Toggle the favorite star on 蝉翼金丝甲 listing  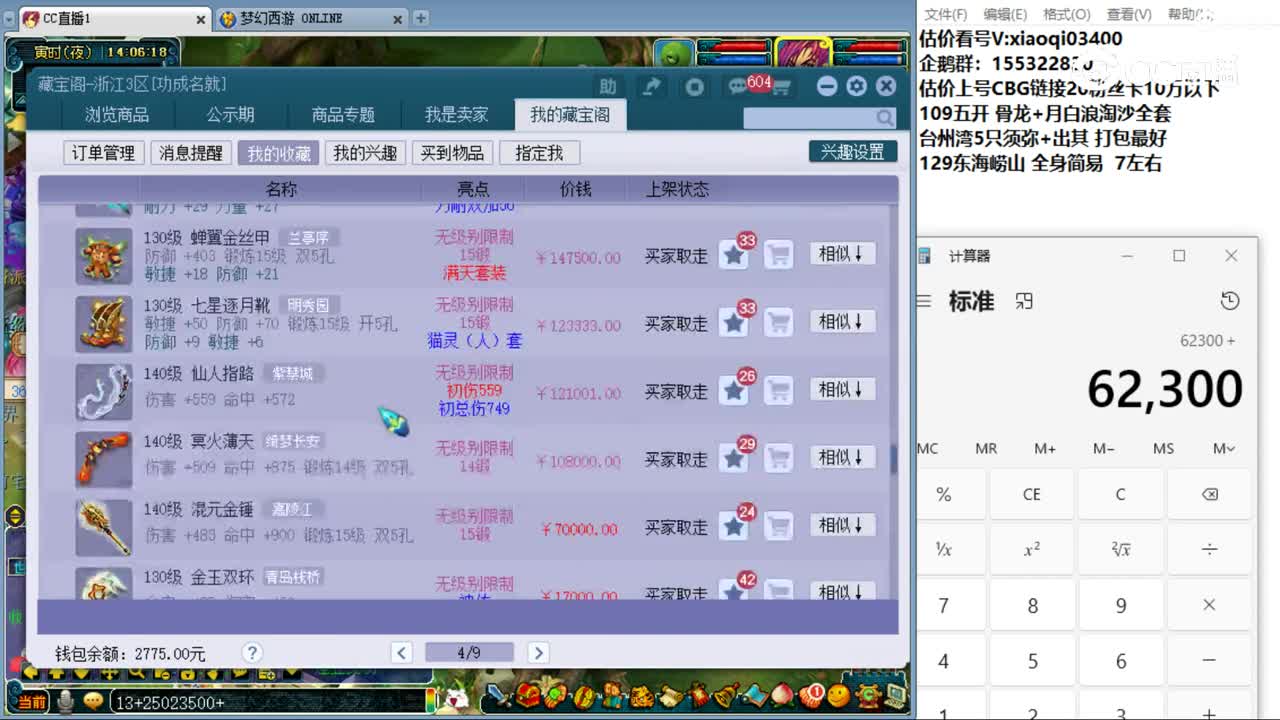tap(735, 254)
